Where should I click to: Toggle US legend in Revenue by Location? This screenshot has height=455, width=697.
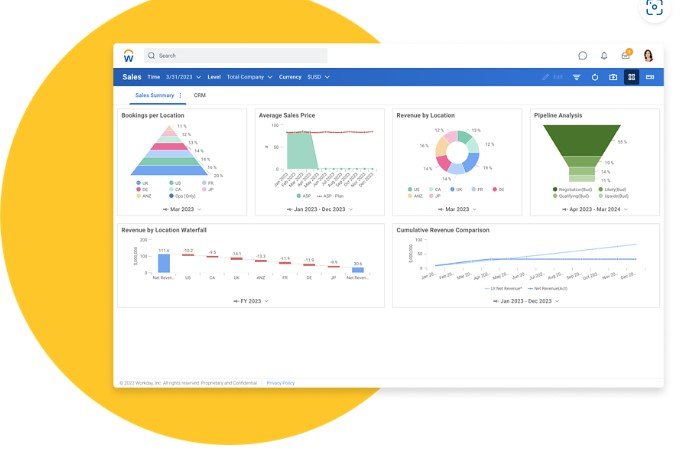[x=413, y=189]
